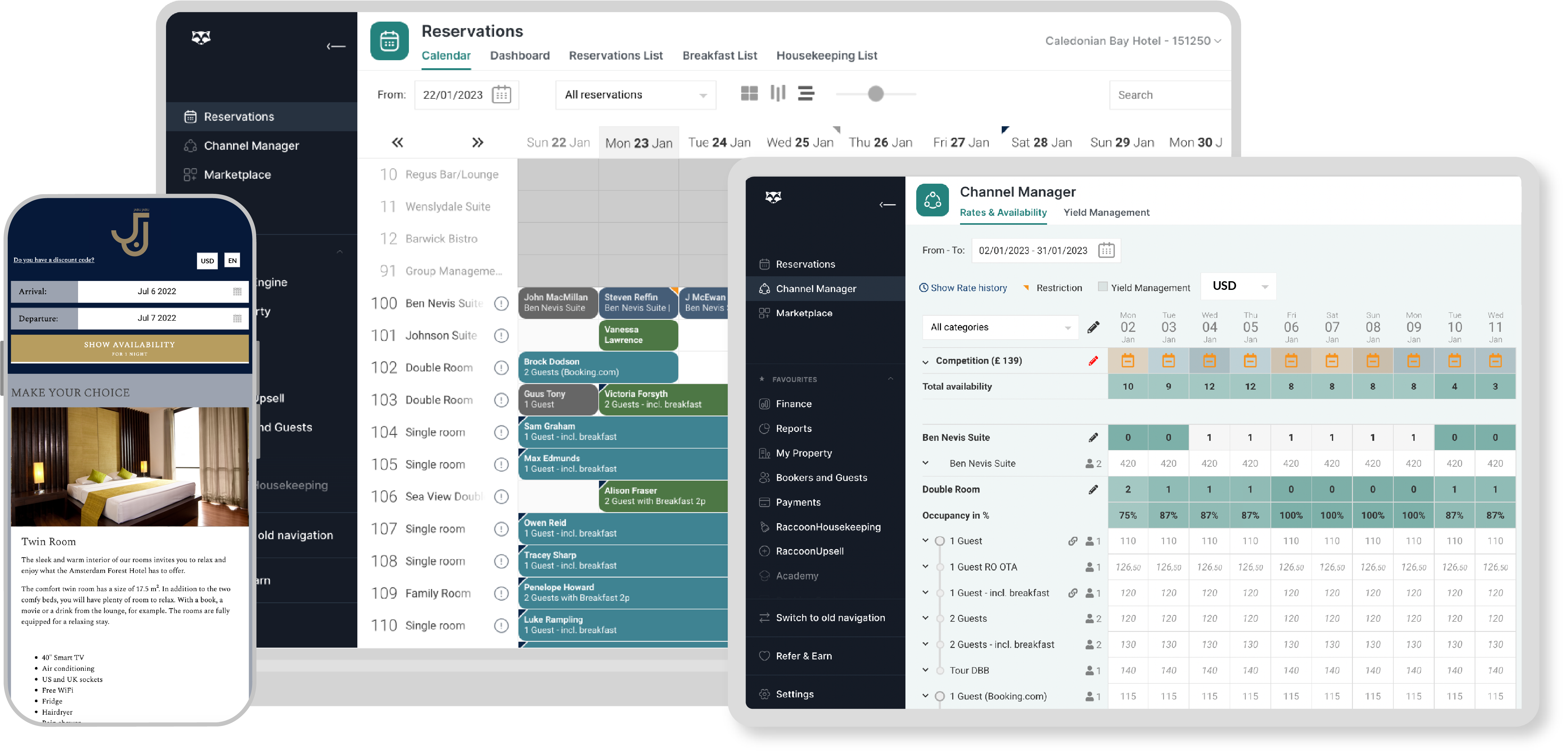This screenshot has width=1568, height=756.
Task: Edit Competition rate with the red pencil icon
Action: coord(1093,361)
